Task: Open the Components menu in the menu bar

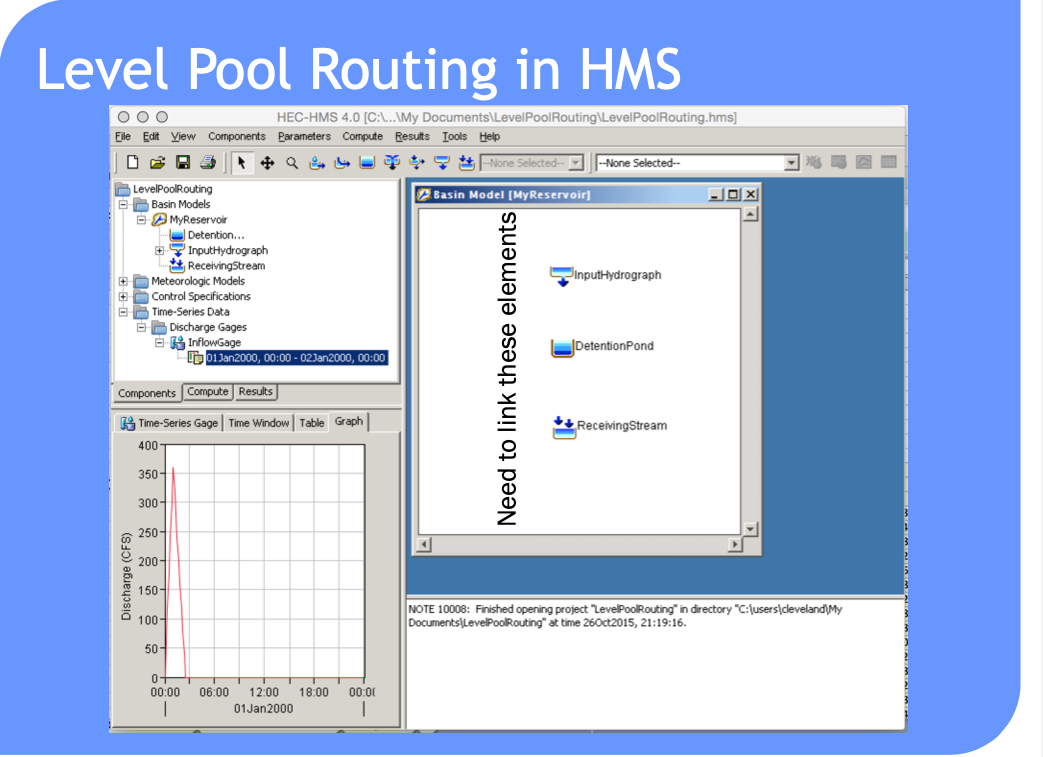Action: coord(237,136)
